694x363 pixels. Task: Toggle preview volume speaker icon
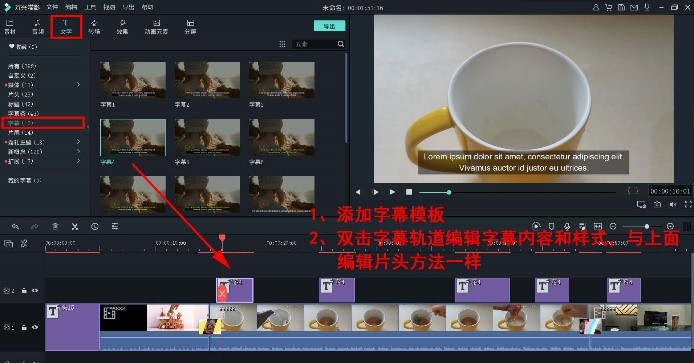point(673,205)
